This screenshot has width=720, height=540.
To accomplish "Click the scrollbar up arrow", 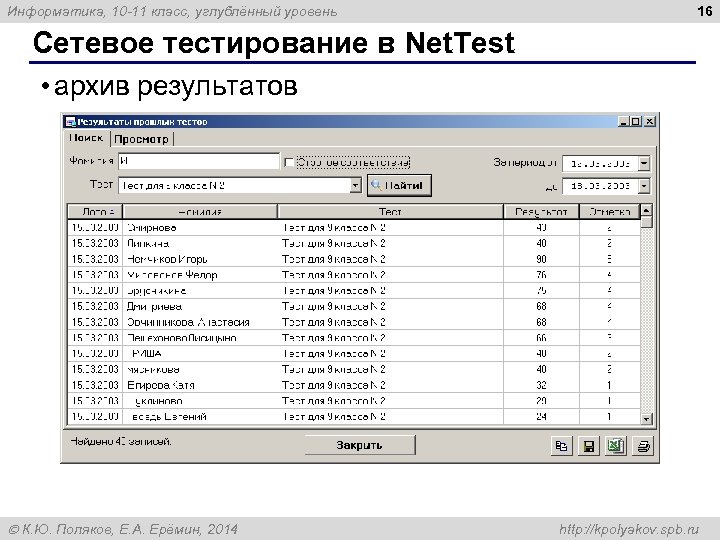I will tap(646, 210).
